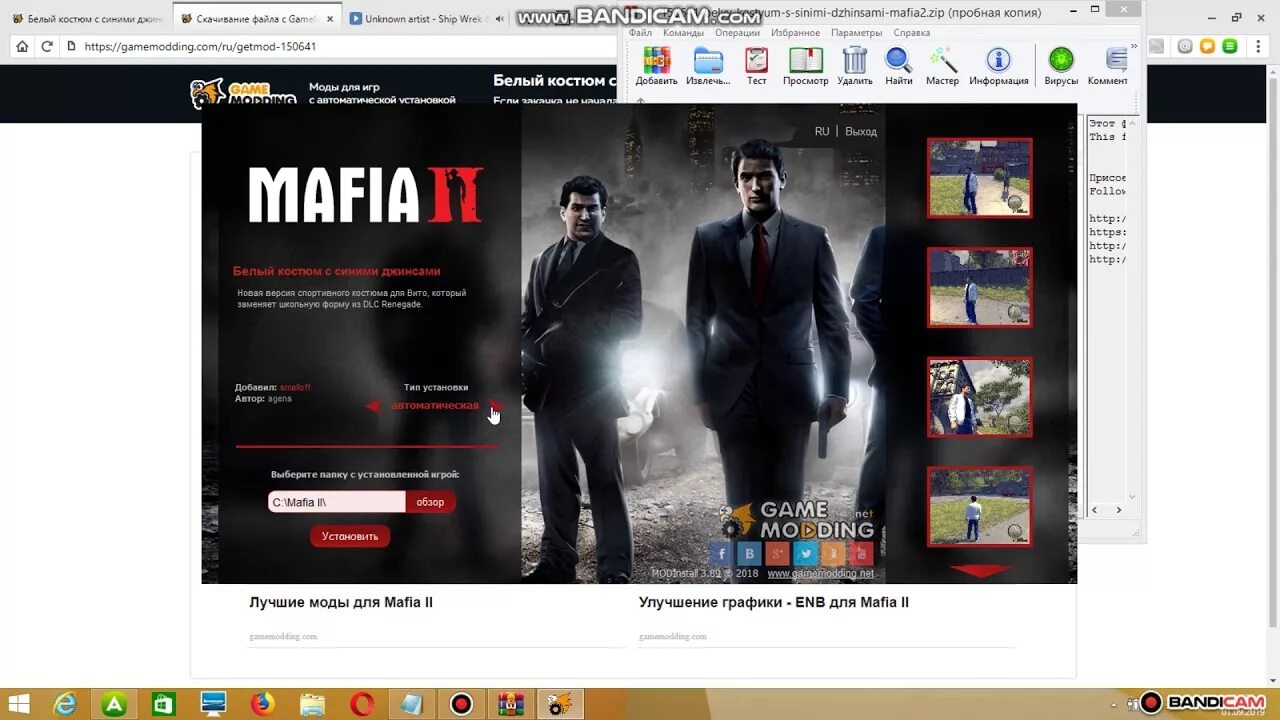The image size is (1280, 720).
Task: Close the Скачивание файла browser tab
Action: [330, 18]
